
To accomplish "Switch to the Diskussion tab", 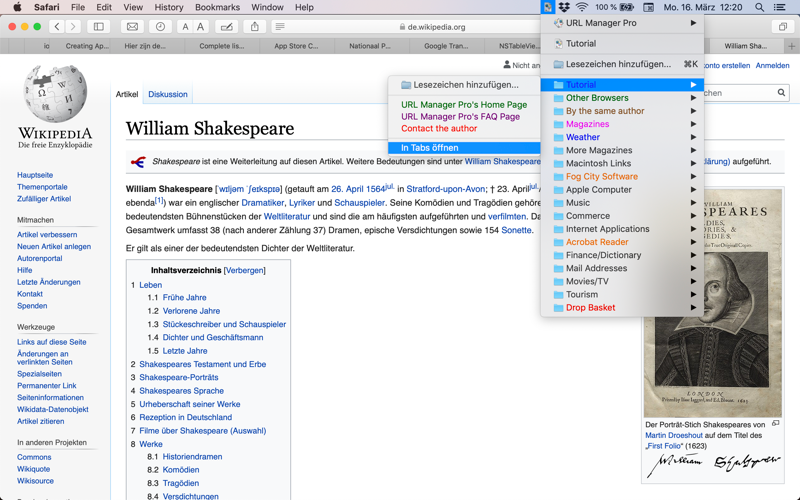I will [x=168, y=94].
